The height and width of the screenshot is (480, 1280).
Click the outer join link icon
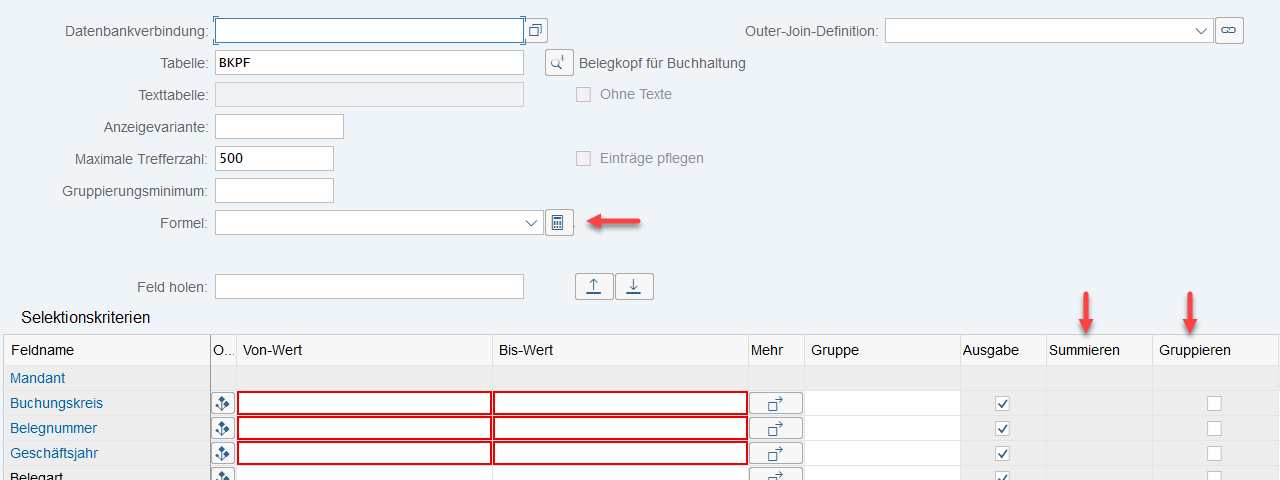tap(1229, 31)
